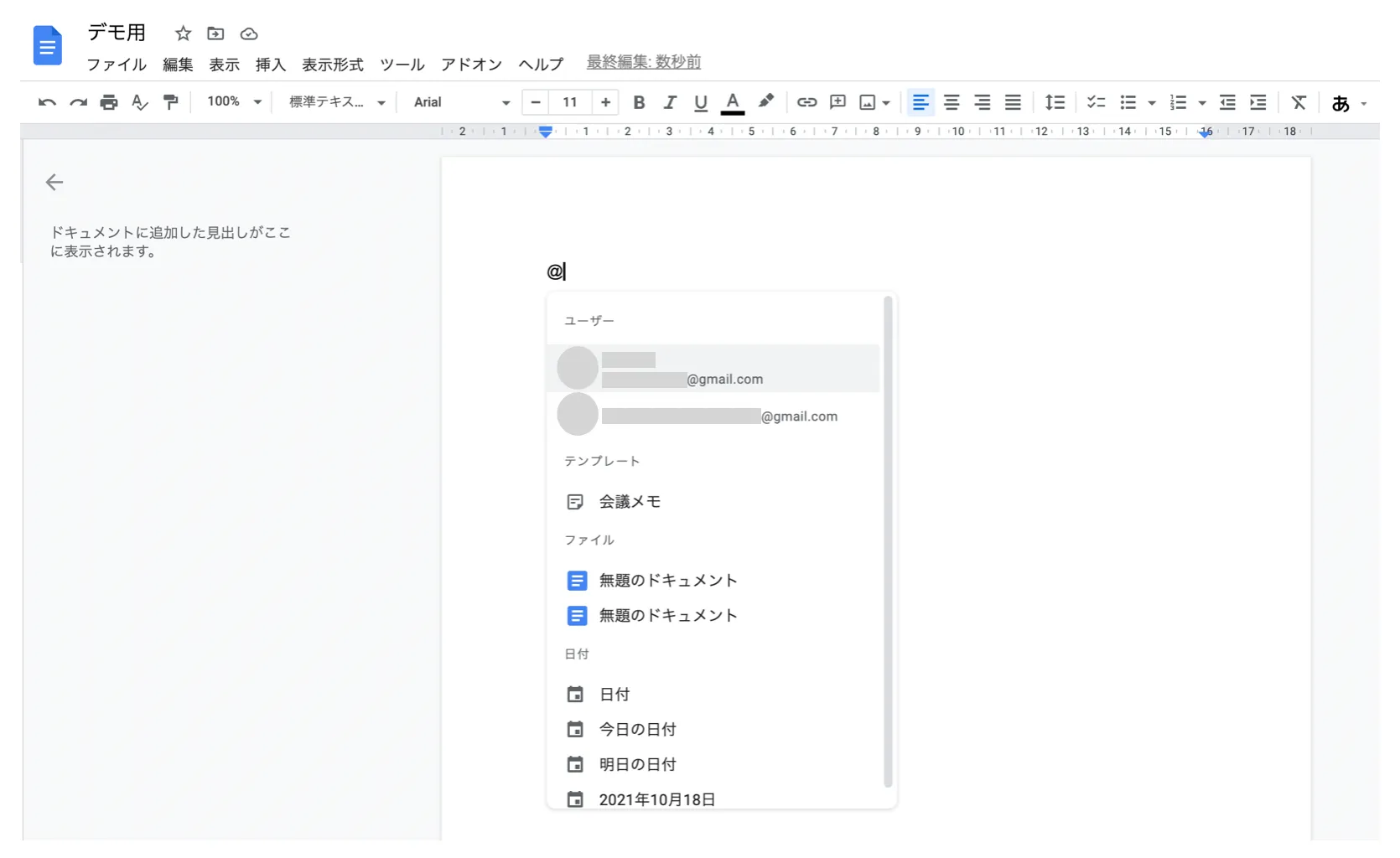
Task: Select the first highlighted user suggestion
Action: [x=713, y=368]
